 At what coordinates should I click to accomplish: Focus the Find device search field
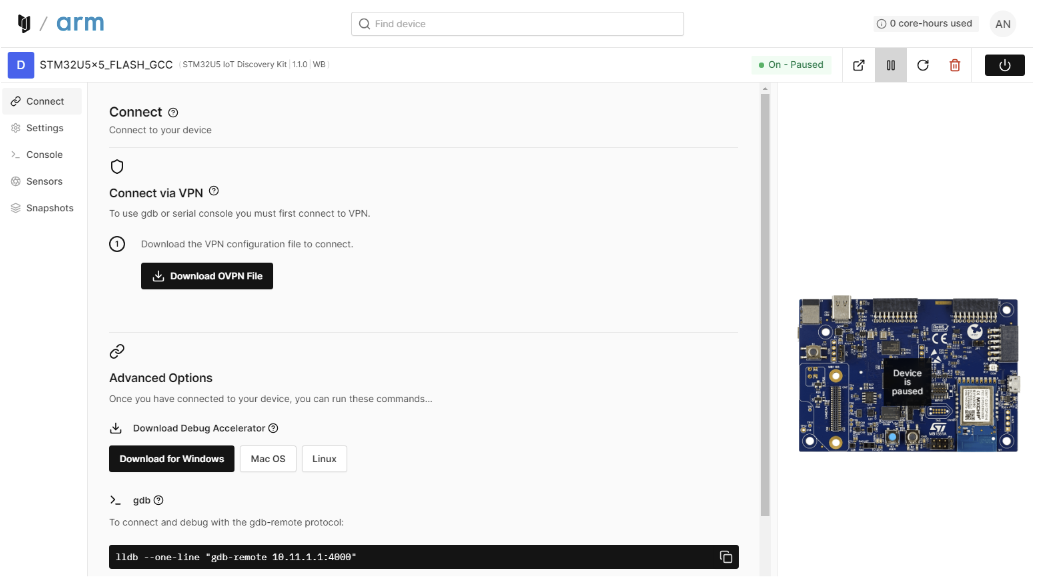pos(517,24)
